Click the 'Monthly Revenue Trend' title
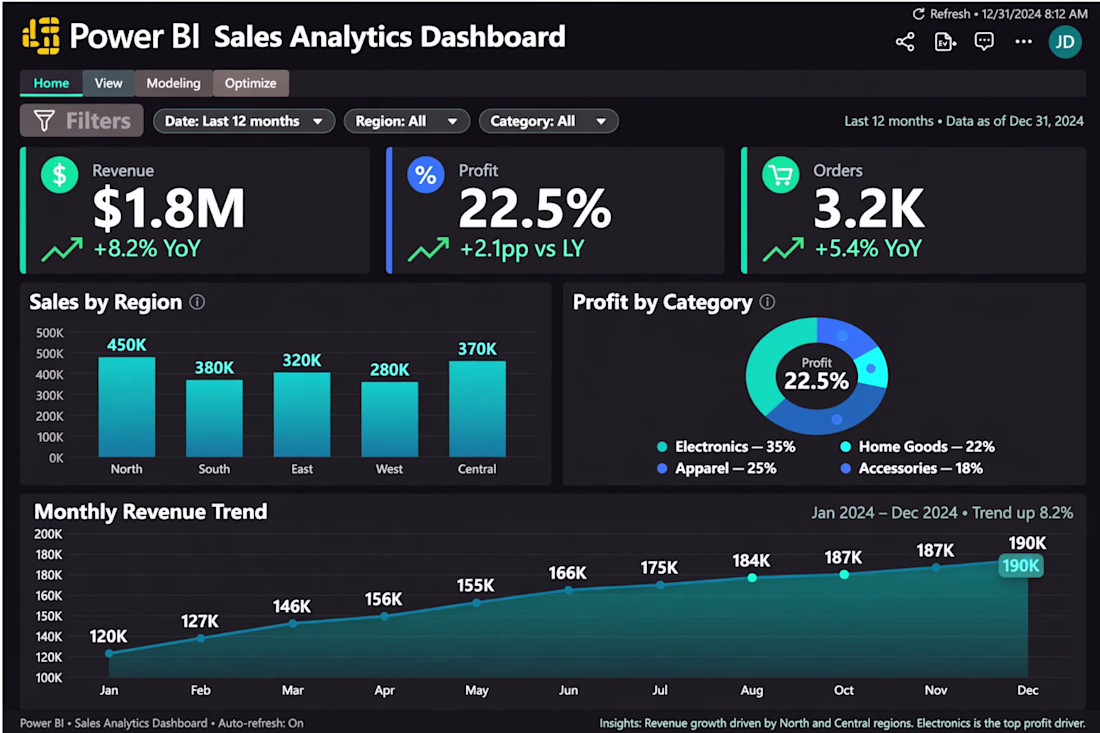Screen dimensions: 1100x733 [x=151, y=512]
